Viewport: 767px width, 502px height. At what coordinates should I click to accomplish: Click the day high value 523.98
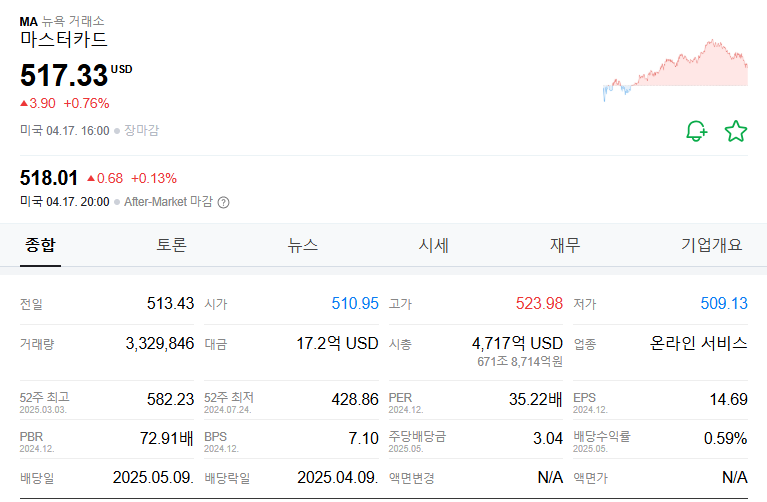pyautogui.click(x=539, y=303)
